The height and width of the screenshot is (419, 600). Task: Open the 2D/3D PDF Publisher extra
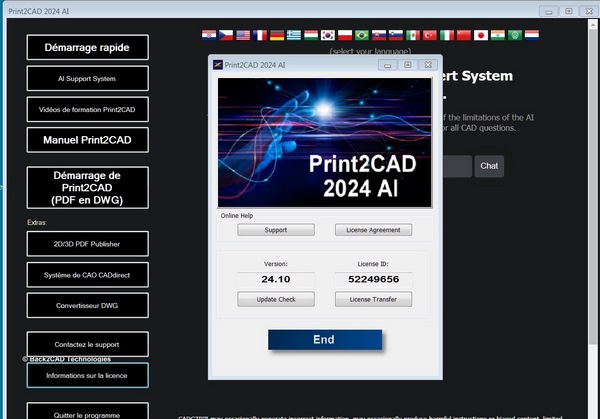click(88, 244)
